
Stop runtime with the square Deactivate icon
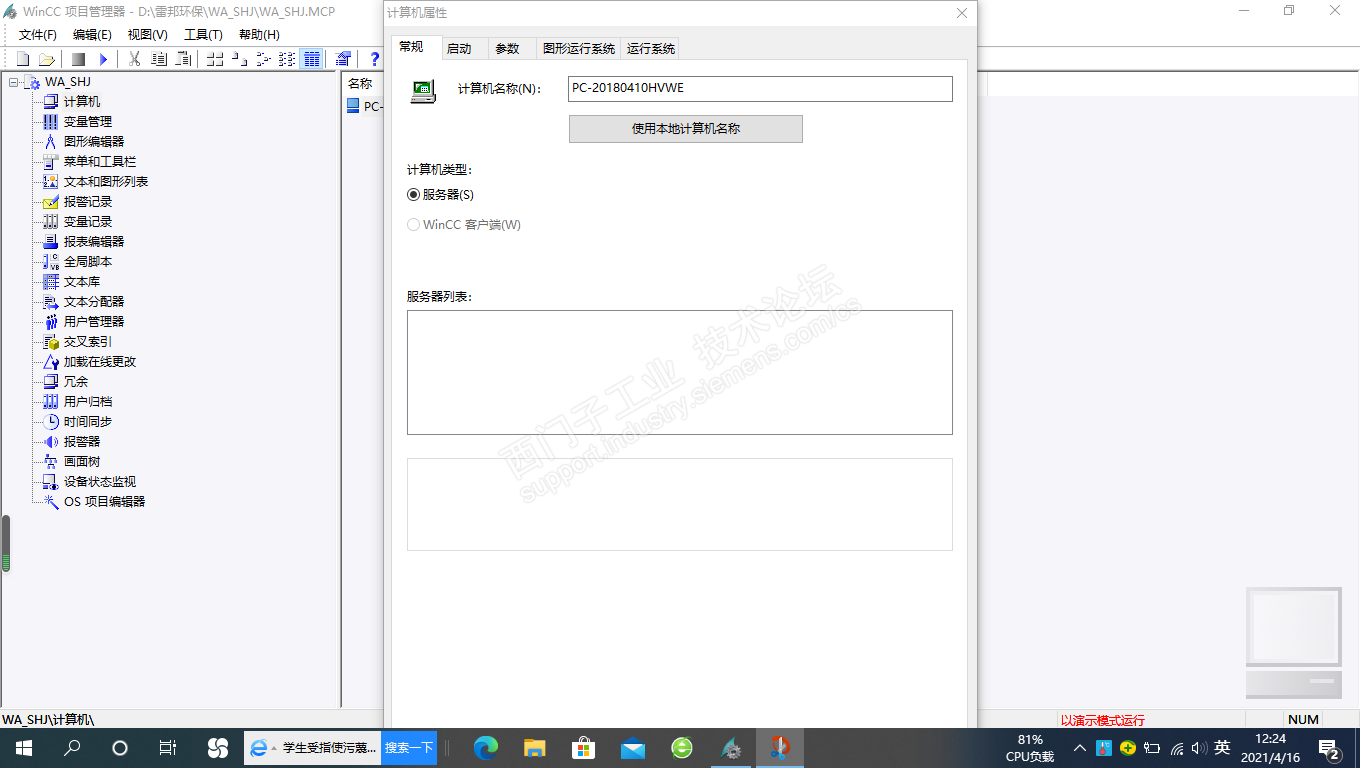(x=78, y=59)
